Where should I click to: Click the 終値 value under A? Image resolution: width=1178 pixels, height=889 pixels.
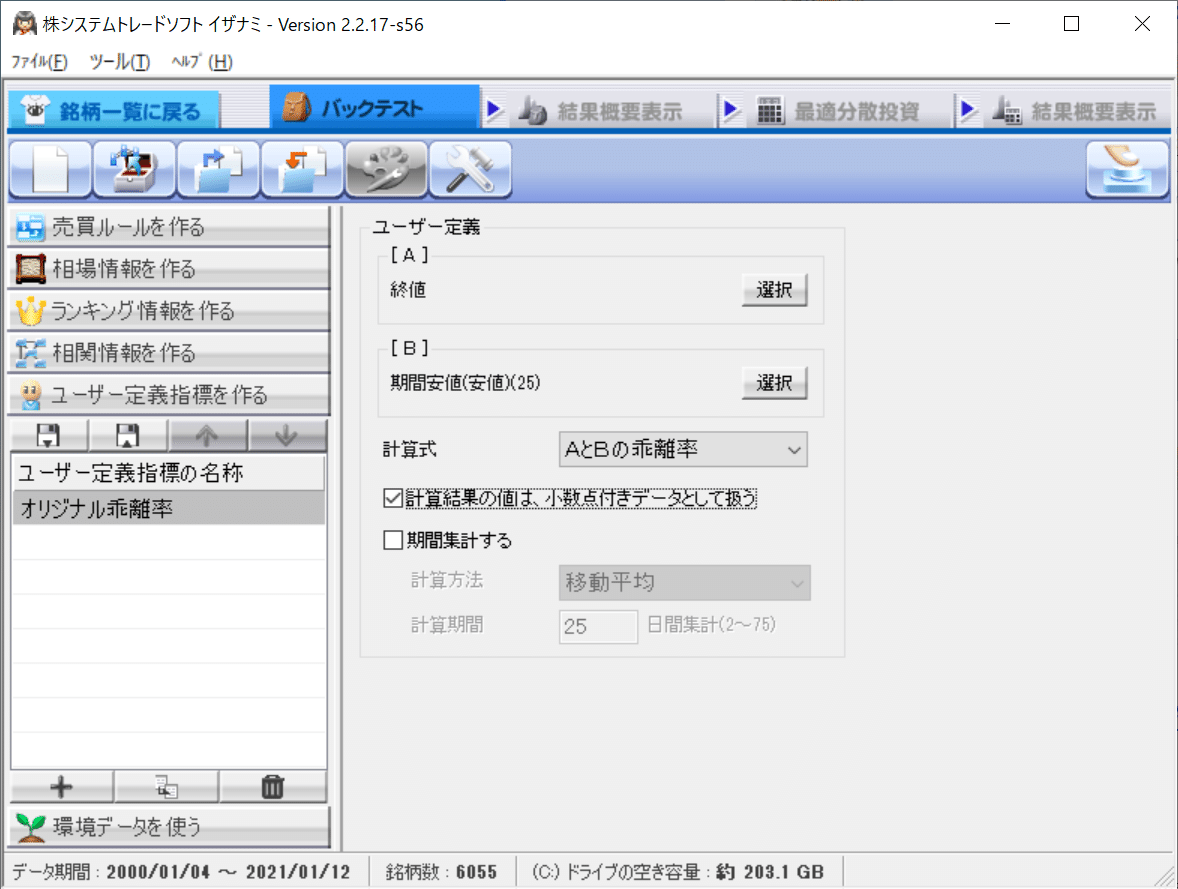tap(408, 289)
